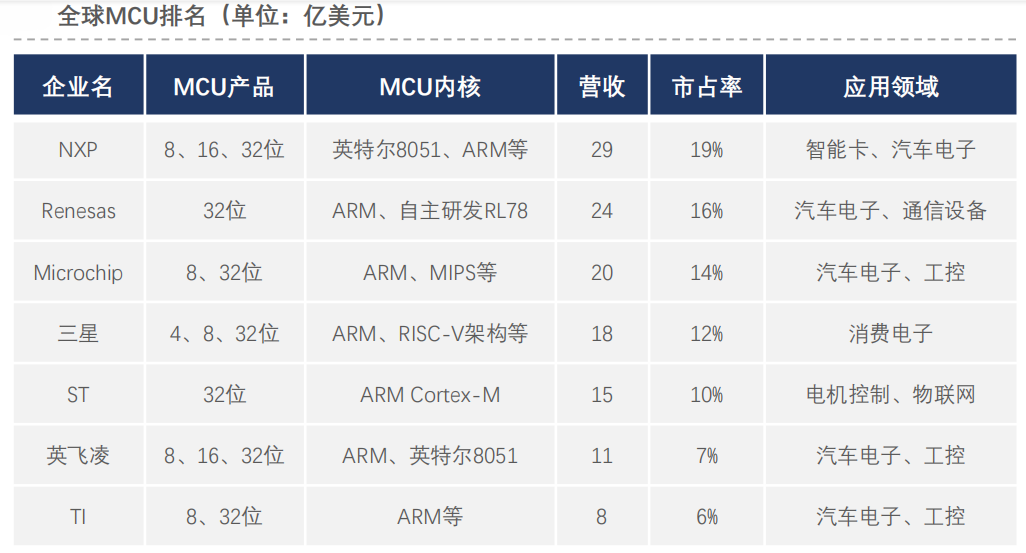The image size is (1026, 553).
Task: Click market share 19%
Action: [707, 150]
